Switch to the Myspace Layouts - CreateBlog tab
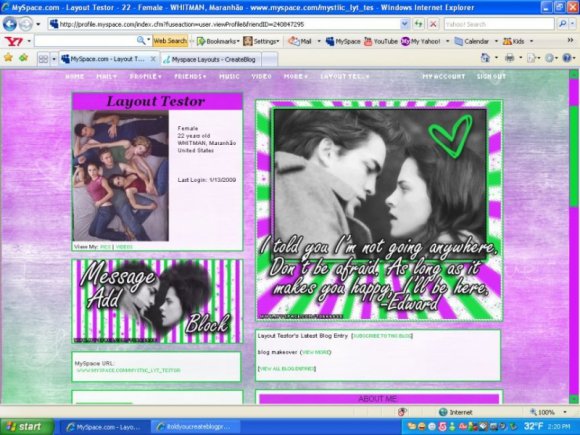This screenshot has width=580, height=435. point(210,60)
